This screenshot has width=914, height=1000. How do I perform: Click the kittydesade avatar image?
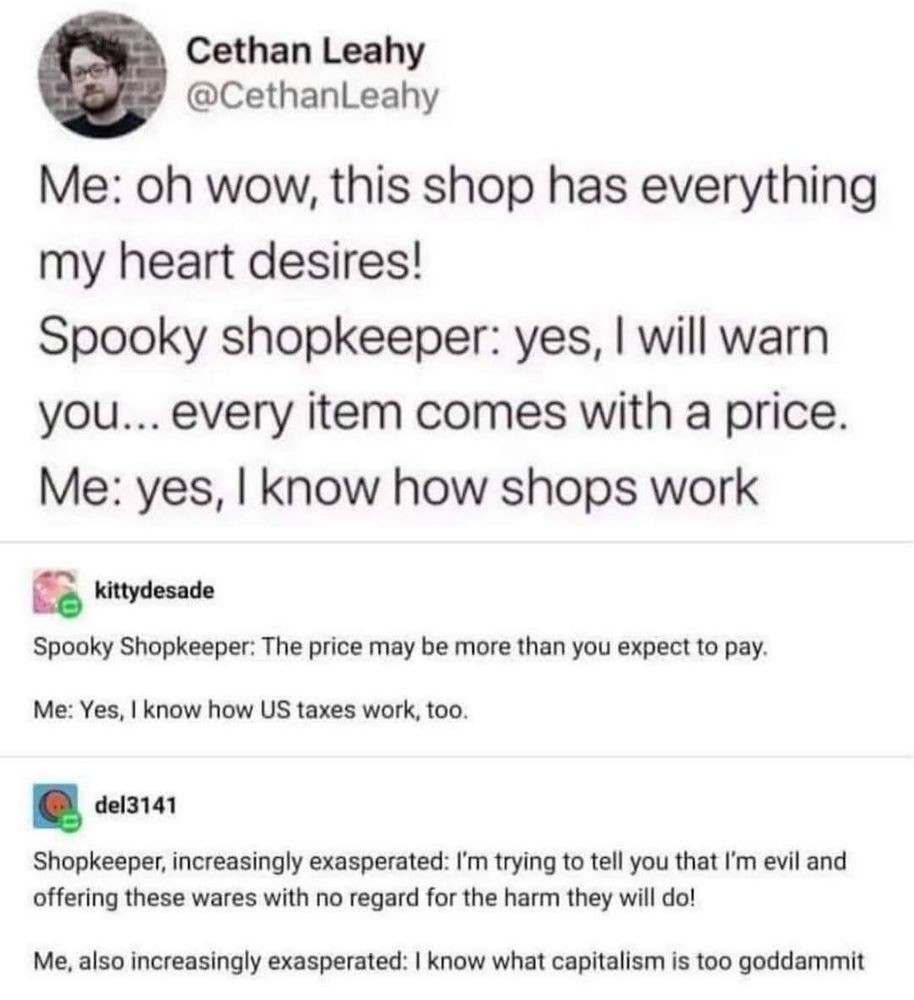coord(55,592)
